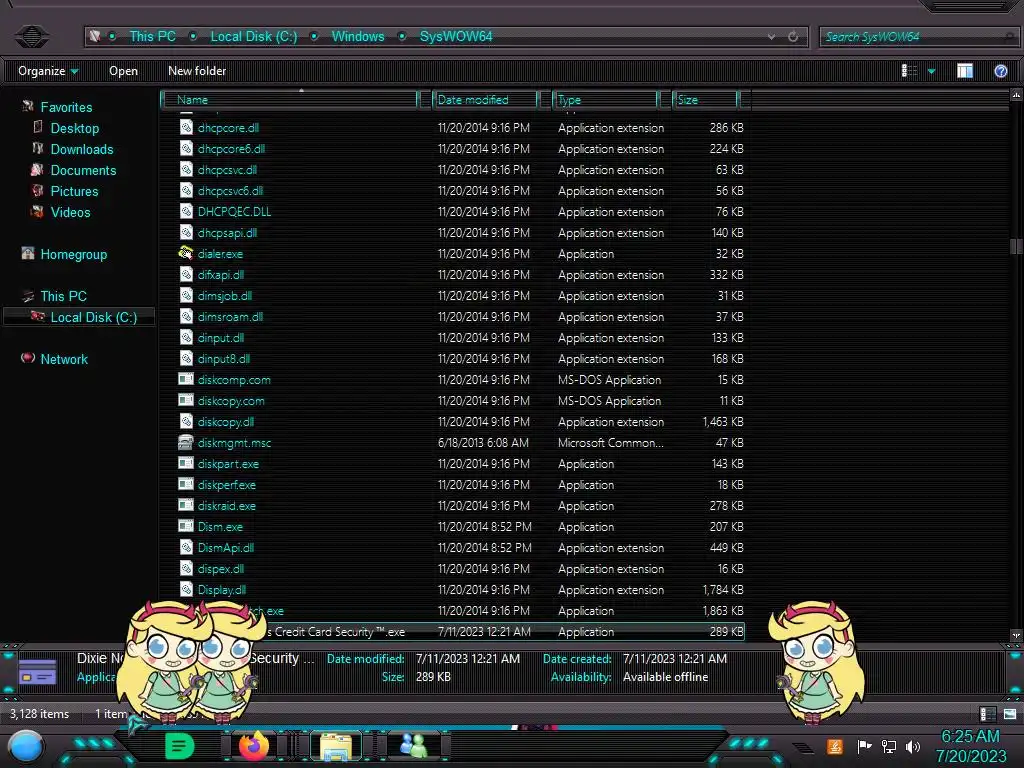The width and height of the screenshot is (1024, 768).
Task: Click the DHCPQEC.DLL file icon
Action: (x=186, y=212)
